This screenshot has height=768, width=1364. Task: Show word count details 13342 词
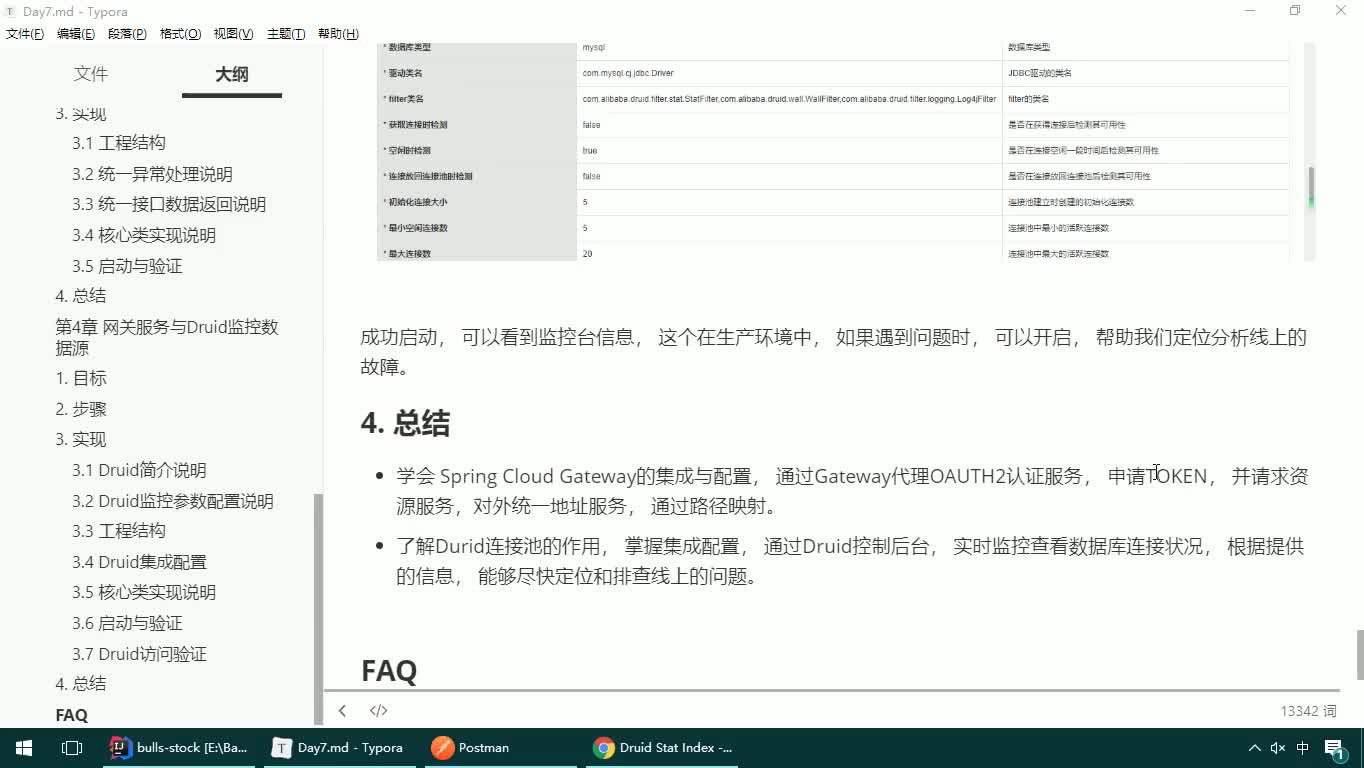tap(1308, 711)
